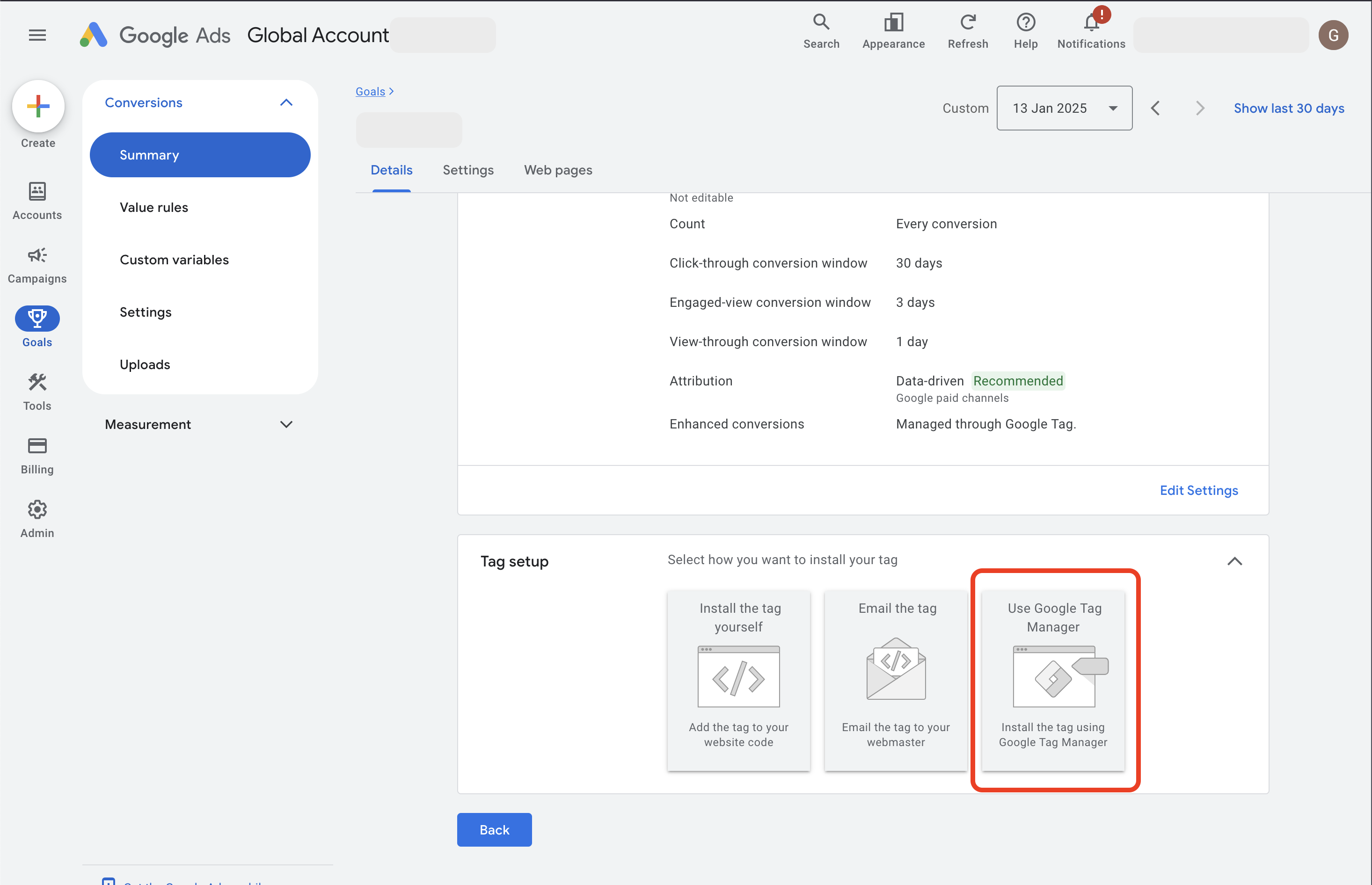Open Search in the top bar
Screen dimensions: 1372x885
click(821, 32)
